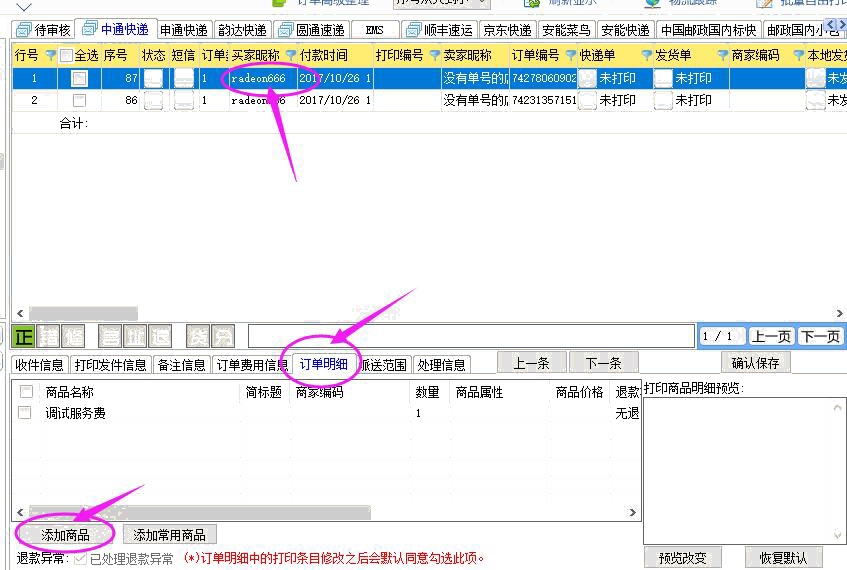Collapse the top panel chevron
This screenshot has width=847, height=570.
24,7
